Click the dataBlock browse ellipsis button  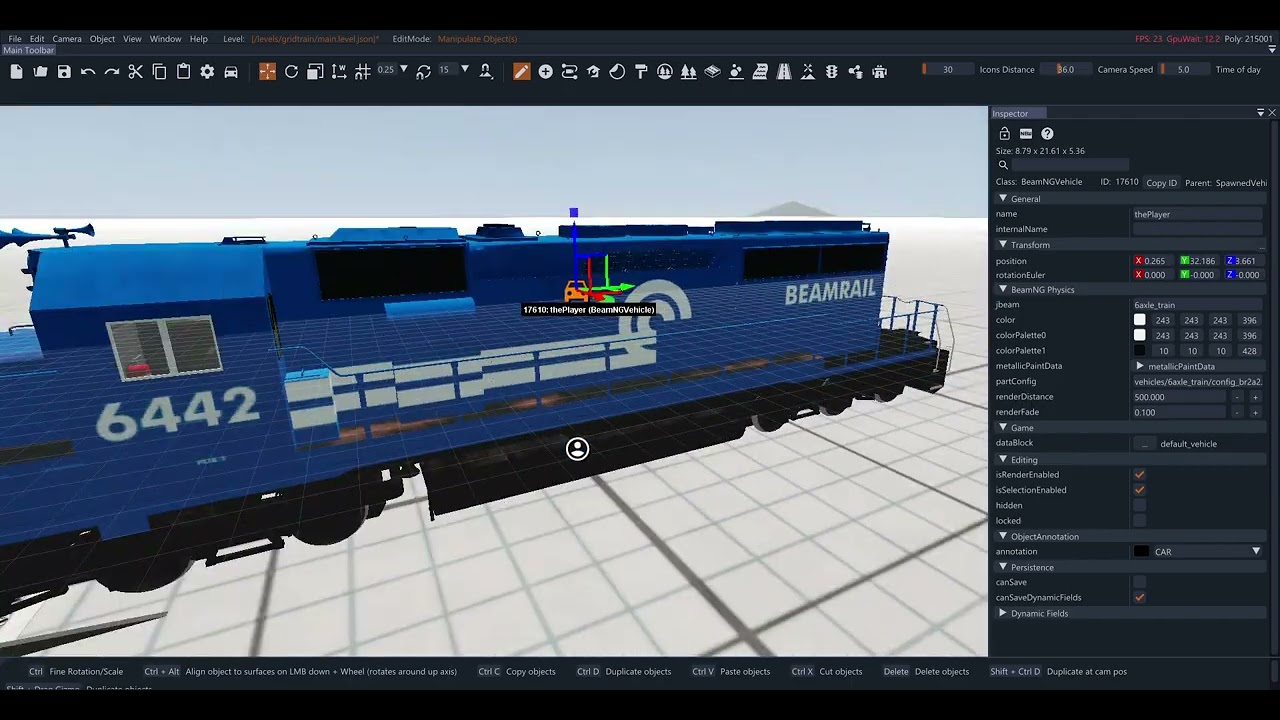[x=1145, y=444]
